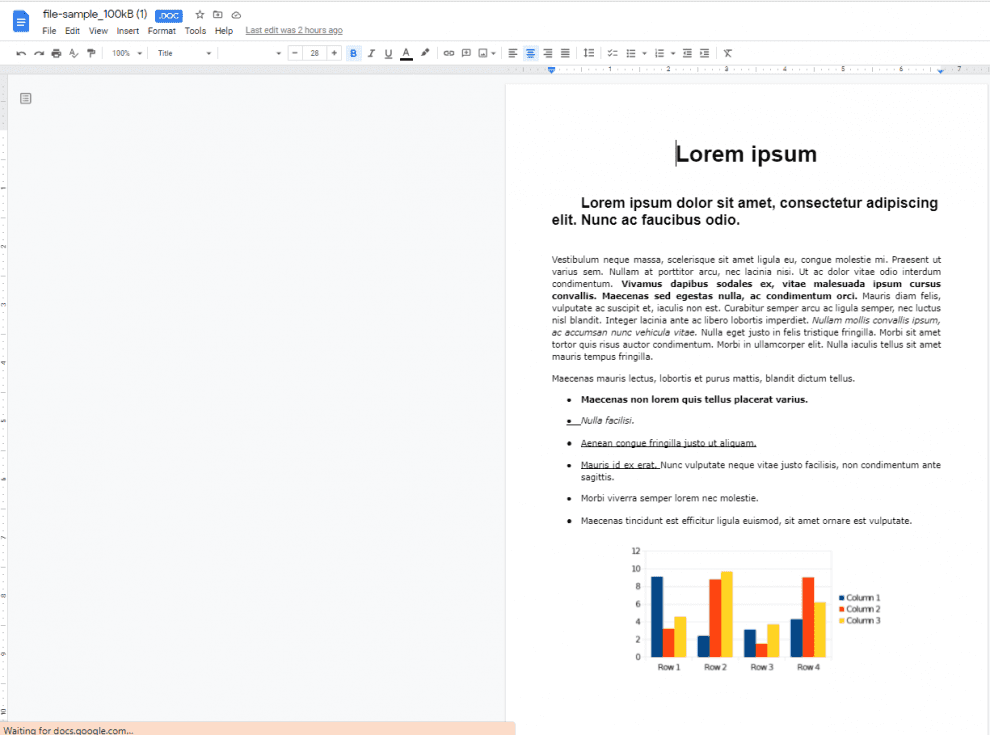990x735 pixels.
Task: Toggle italic formatting
Action: click(x=371, y=53)
